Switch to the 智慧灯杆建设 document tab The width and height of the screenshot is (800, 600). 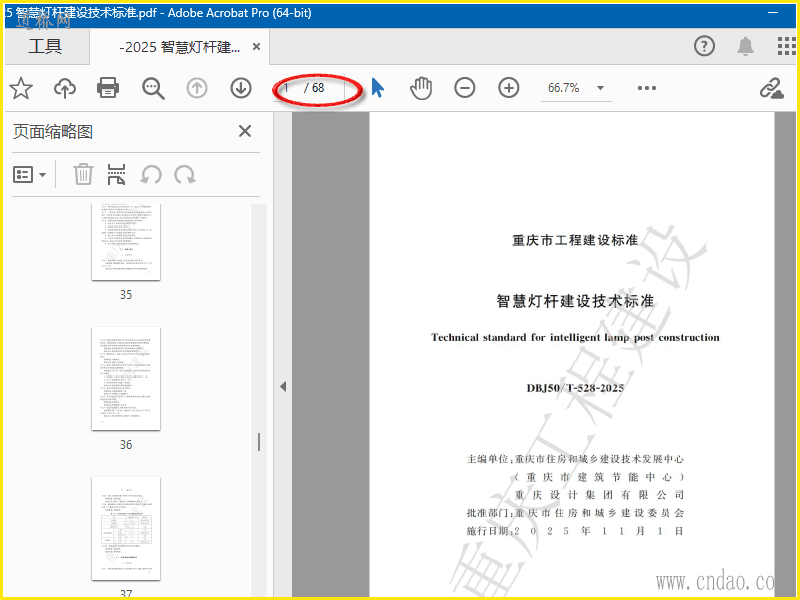click(x=179, y=47)
